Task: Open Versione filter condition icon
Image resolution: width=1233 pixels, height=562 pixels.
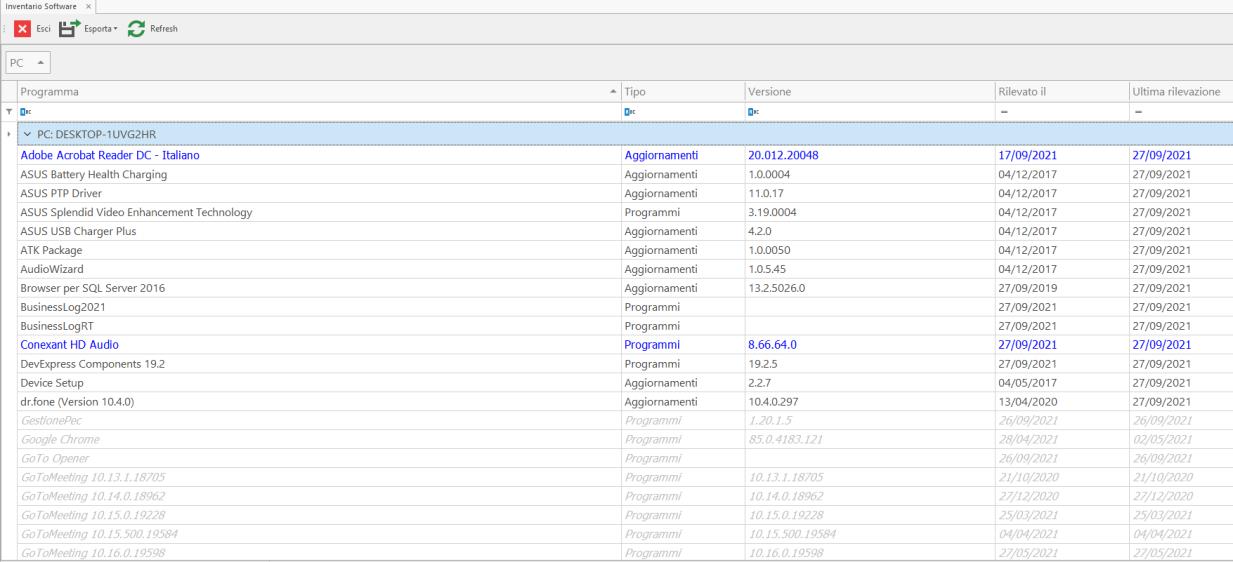Action: pyautogui.click(x=753, y=112)
